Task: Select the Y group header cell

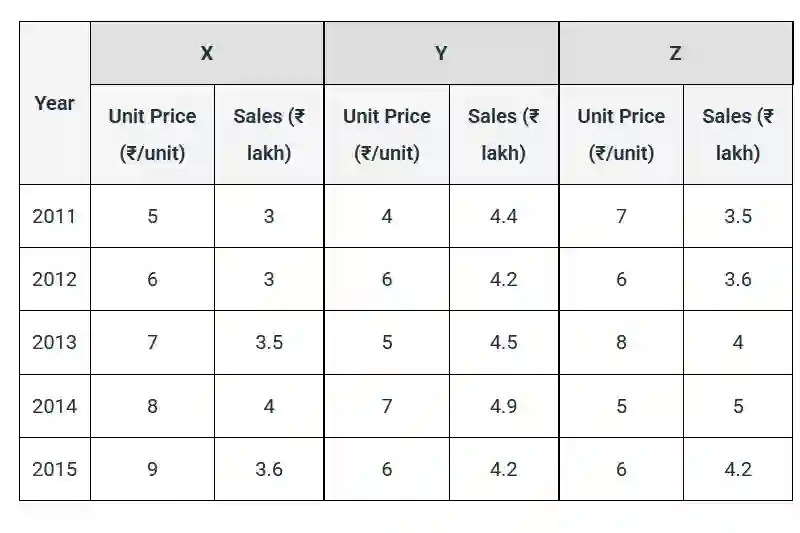Action: point(441,54)
